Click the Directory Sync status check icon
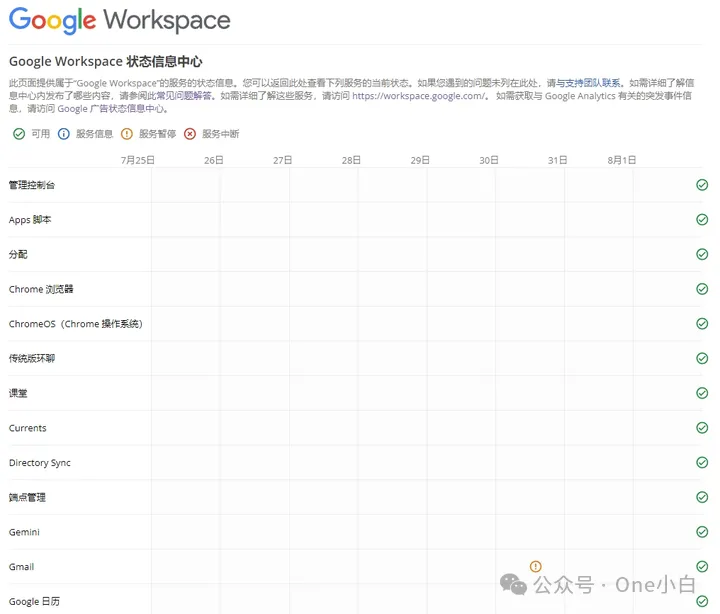Viewport: 720px width, 614px height. 702,462
